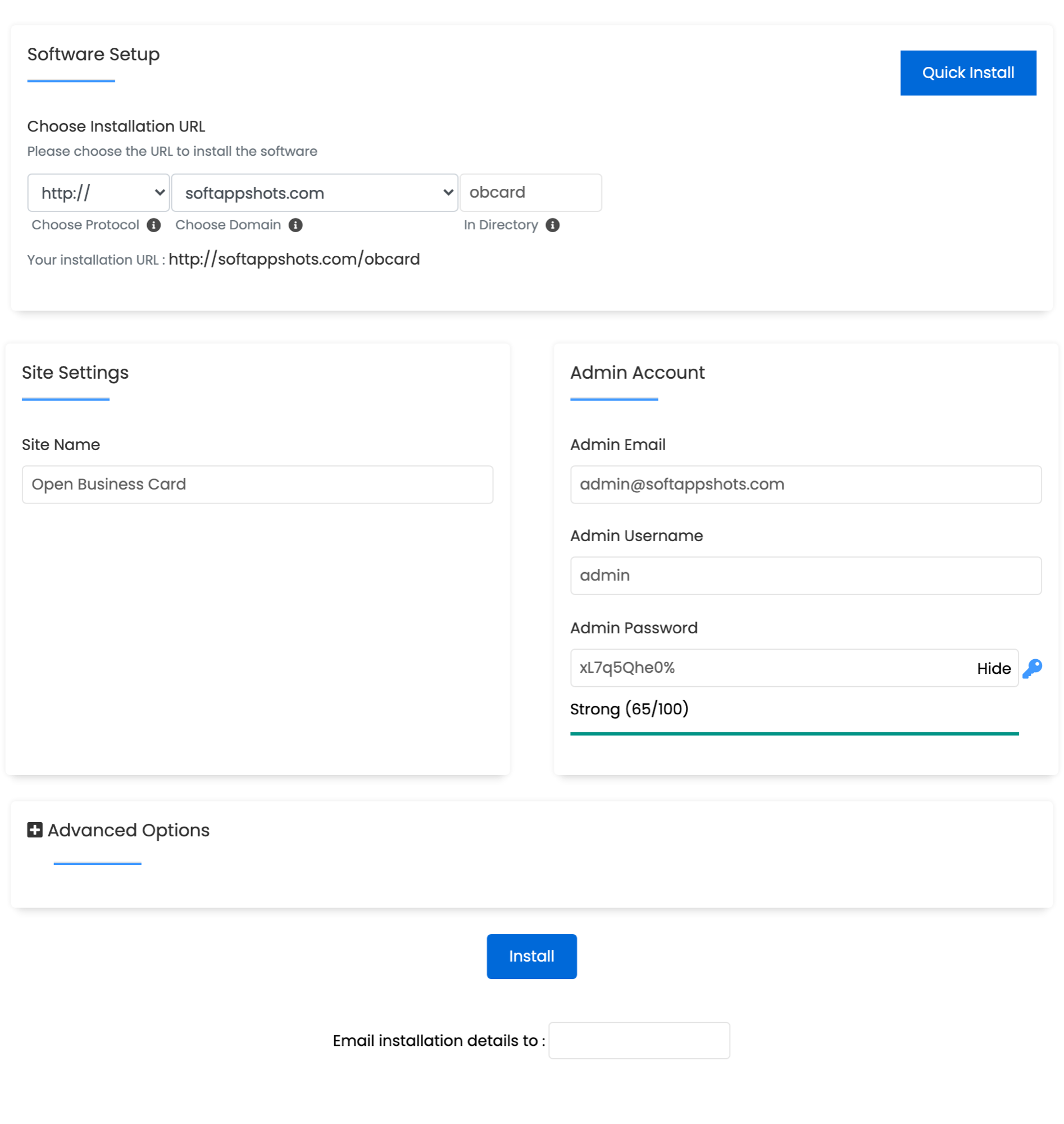Screen dimensions: 1064x1124
Task: Click the obcard directory field
Action: tap(531, 192)
